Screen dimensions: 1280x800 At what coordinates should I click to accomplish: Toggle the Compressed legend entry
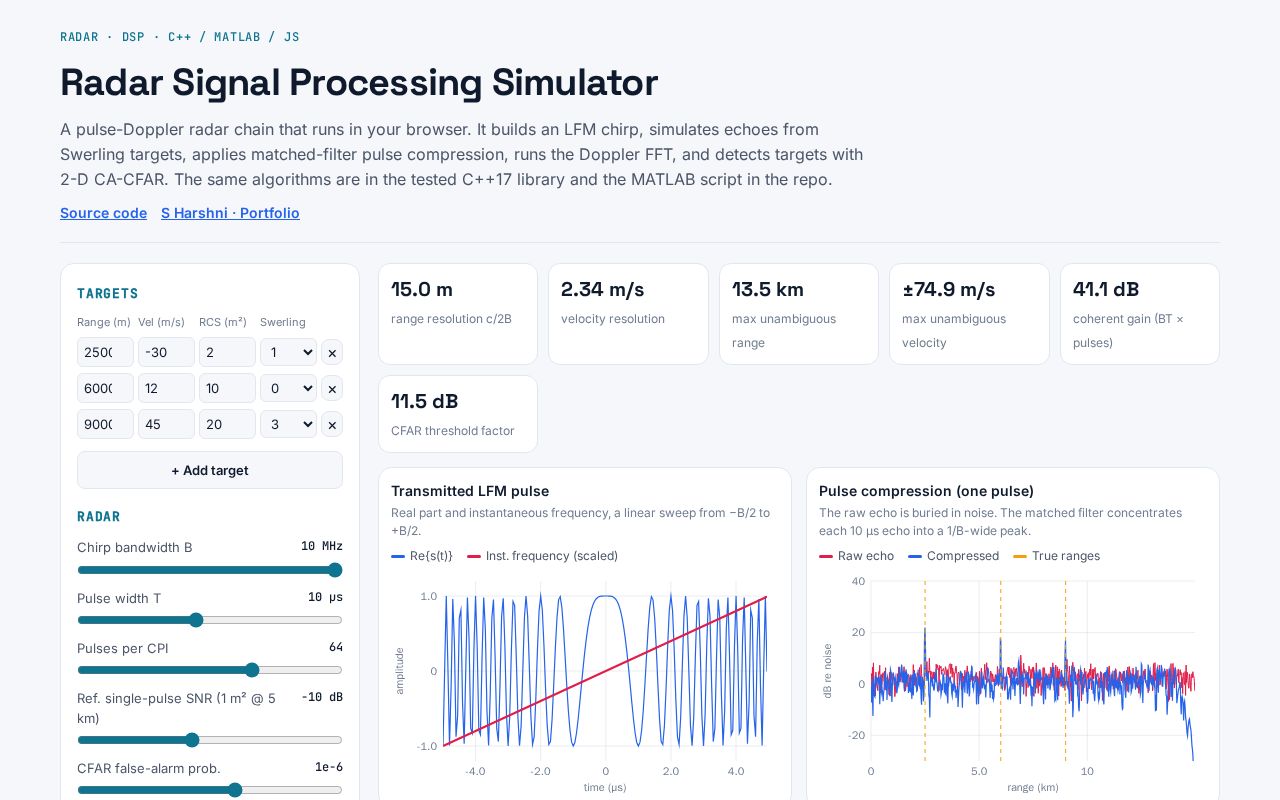point(953,556)
